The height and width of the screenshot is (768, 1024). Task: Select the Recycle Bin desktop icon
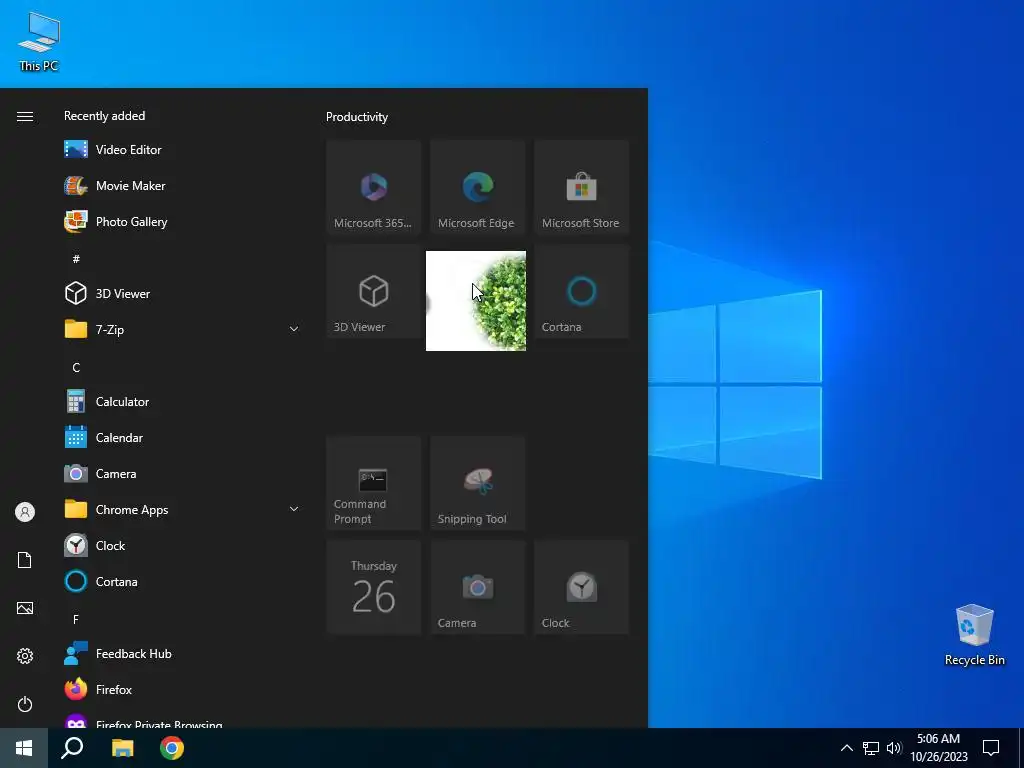(x=974, y=635)
